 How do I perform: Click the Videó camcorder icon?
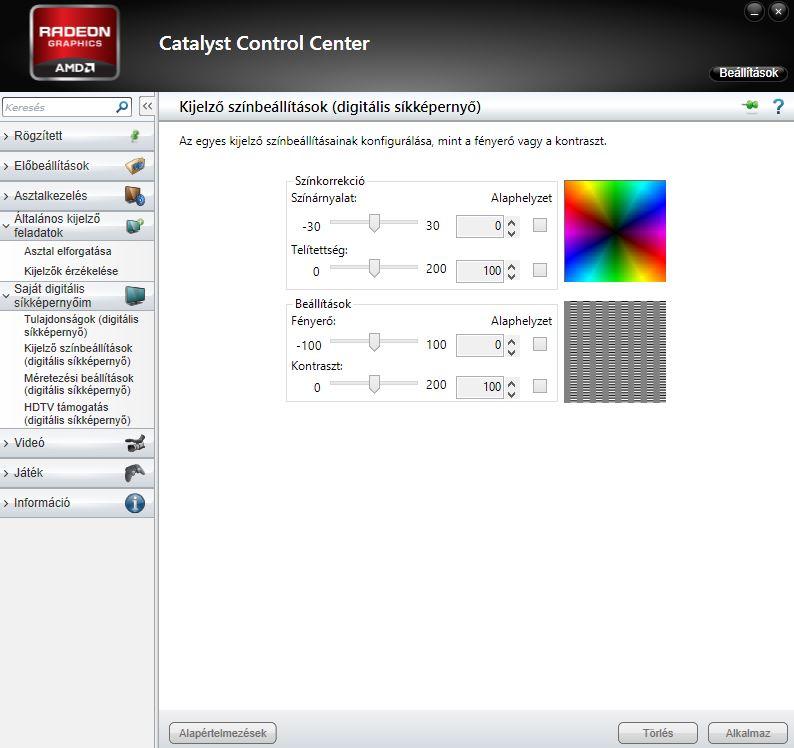[x=135, y=443]
